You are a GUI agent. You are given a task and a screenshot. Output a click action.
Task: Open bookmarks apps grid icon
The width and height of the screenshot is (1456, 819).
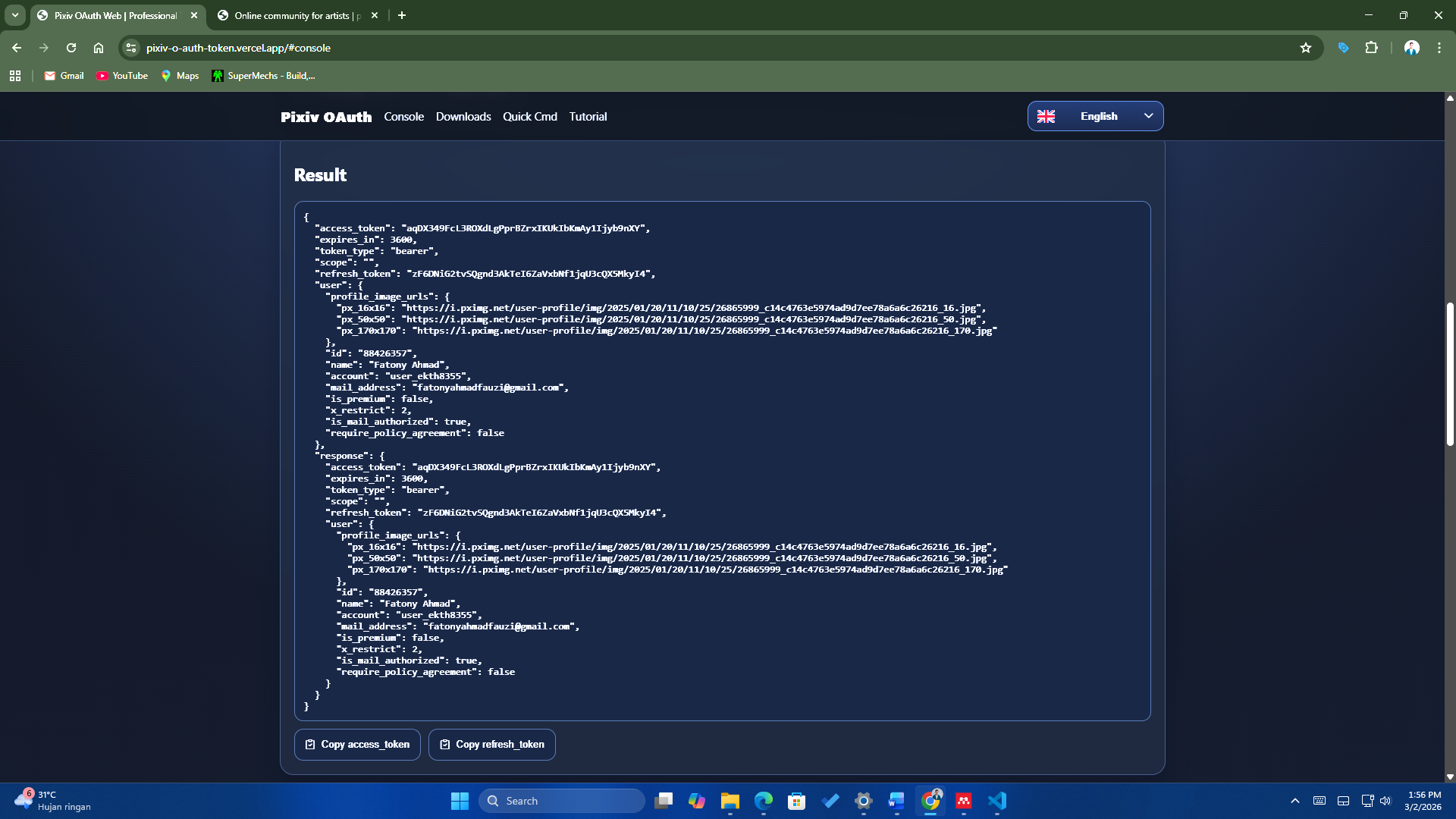coord(15,76)
